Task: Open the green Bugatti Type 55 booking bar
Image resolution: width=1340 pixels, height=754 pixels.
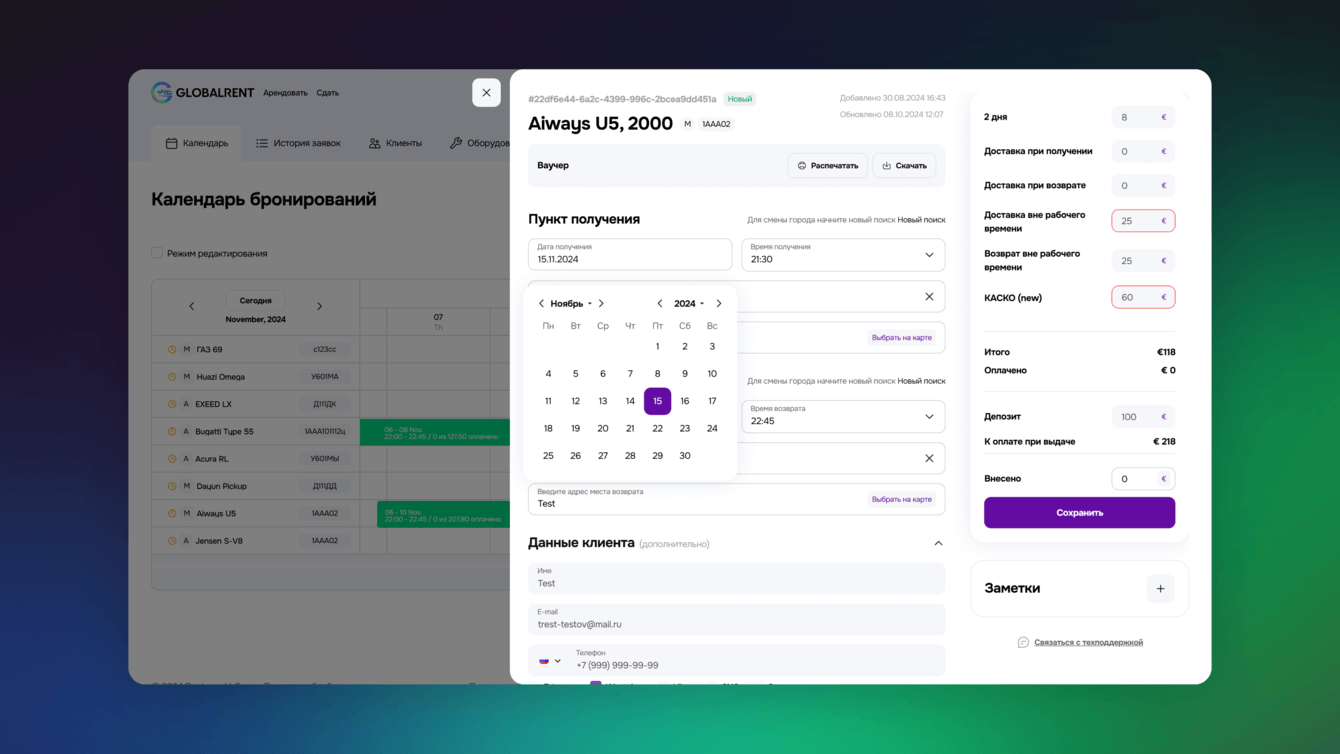Action: pos(435,432)
